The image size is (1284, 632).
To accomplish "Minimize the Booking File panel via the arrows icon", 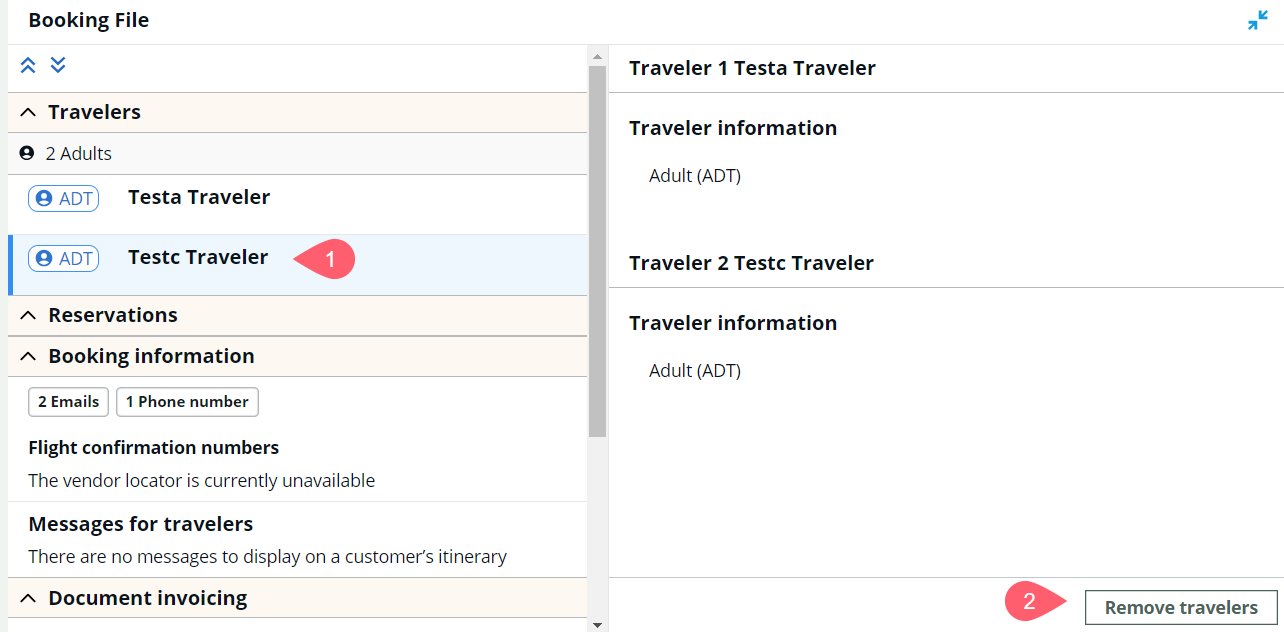I will (x=1257, y=20).
